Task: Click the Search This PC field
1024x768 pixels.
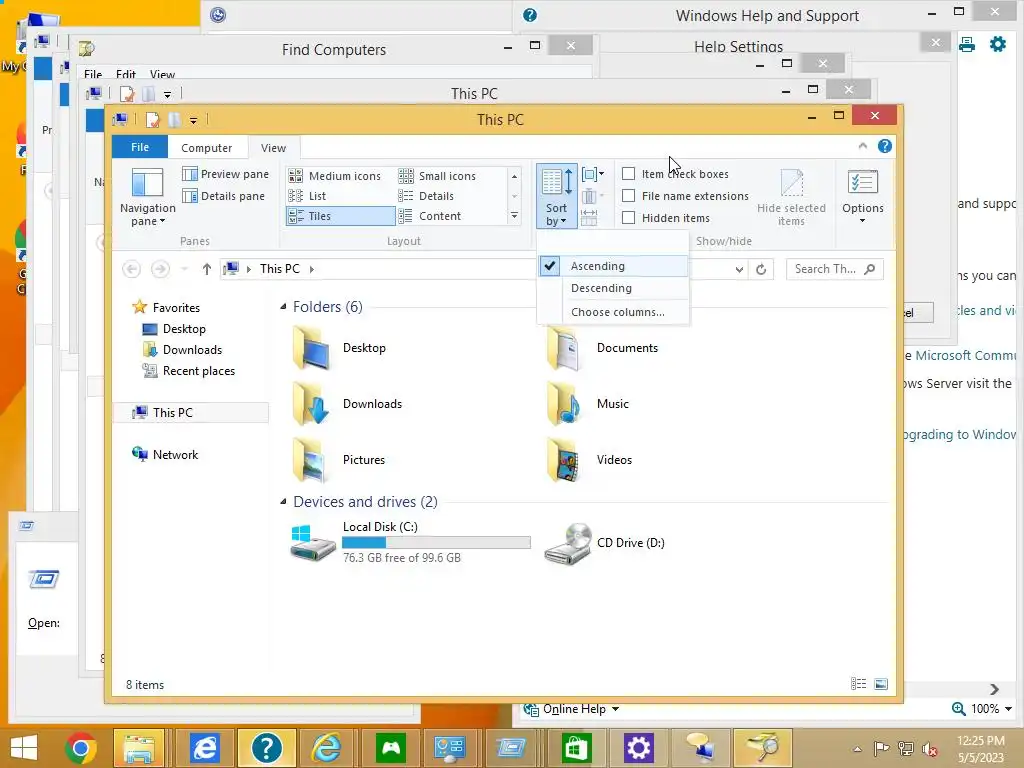Action: pos(834,269)
